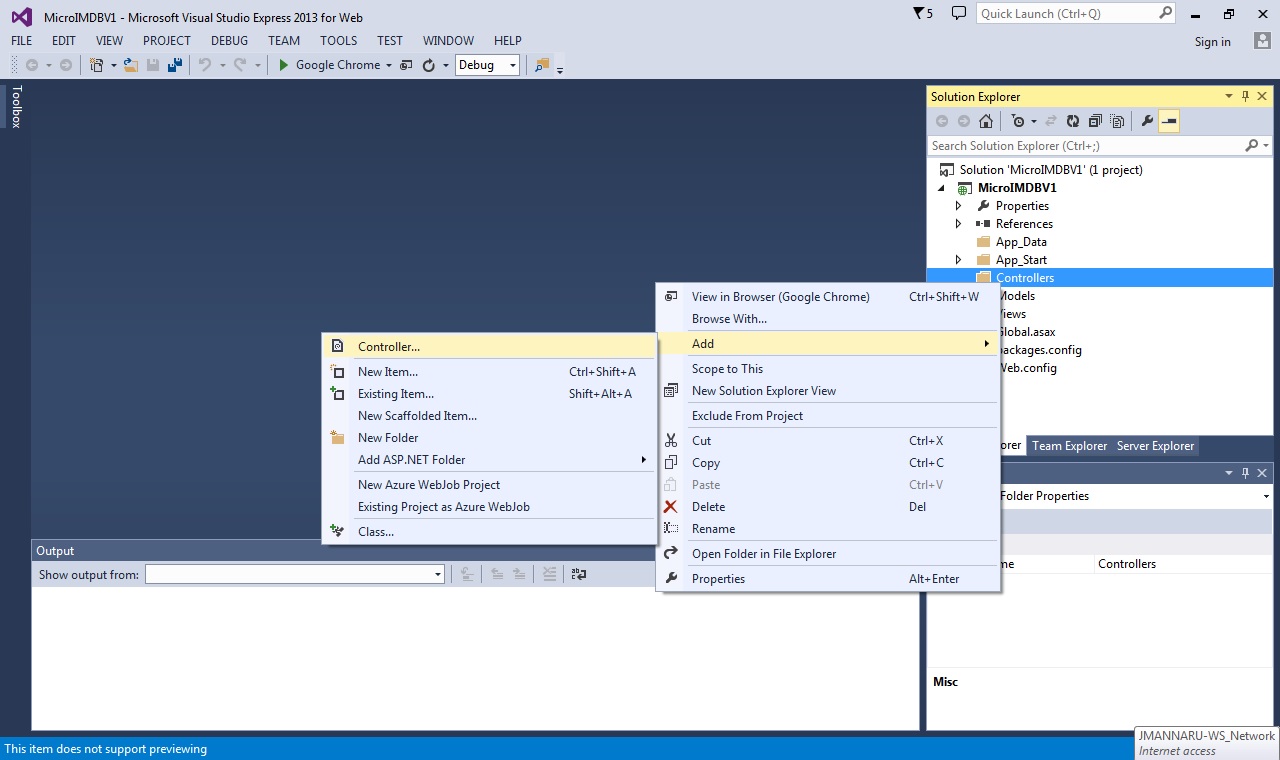Switch to the Team Explorer tab

click(x=1069, y=446)
